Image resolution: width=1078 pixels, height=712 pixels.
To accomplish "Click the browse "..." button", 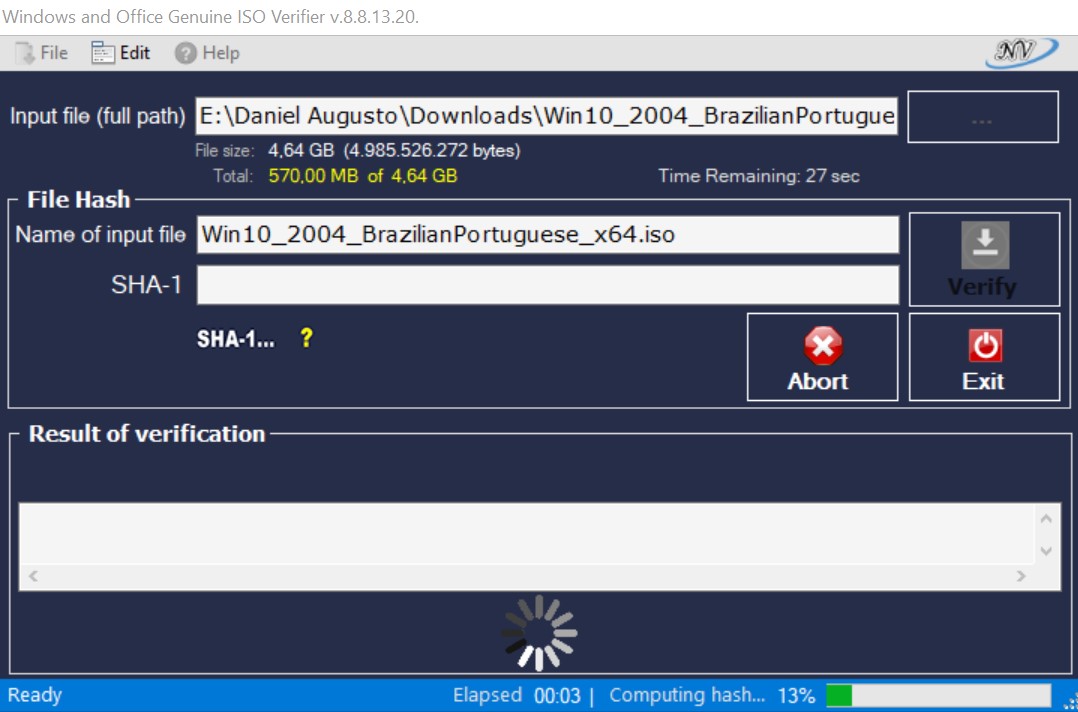I will (983, 116).
